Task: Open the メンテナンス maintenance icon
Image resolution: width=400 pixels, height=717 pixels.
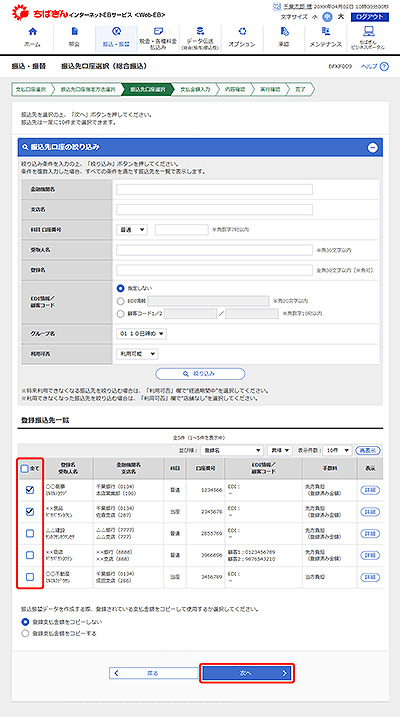Action: [x=325, y=32]
